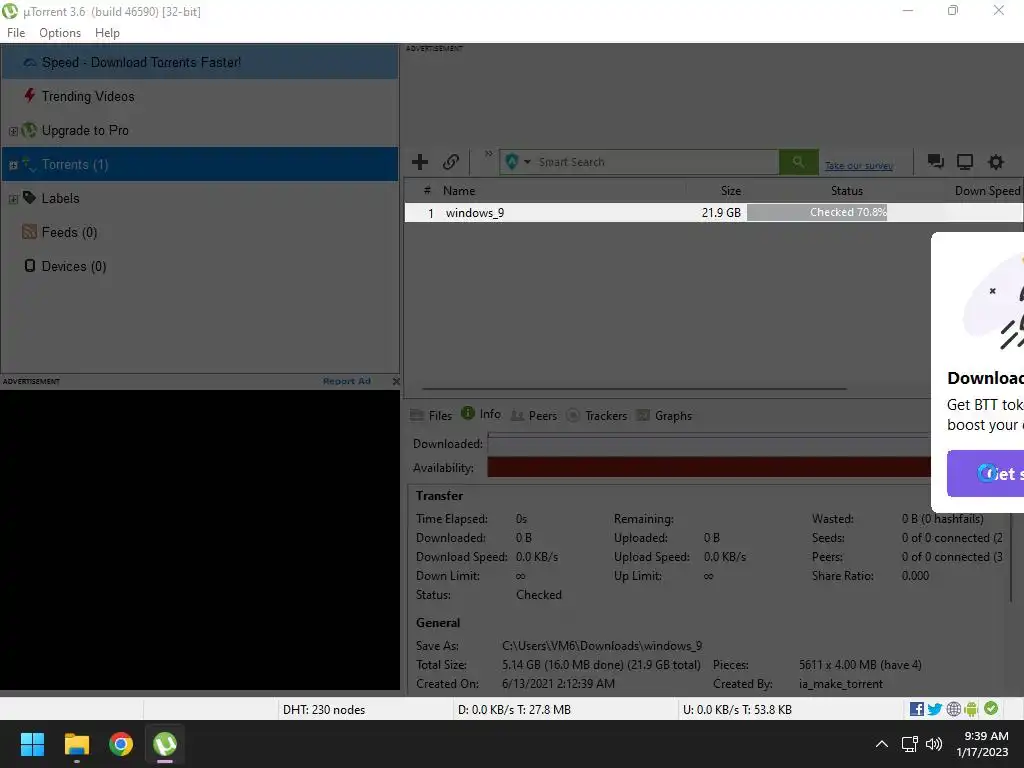
Task: Click the Facebook icon in status bar
Action: (916, 709)
